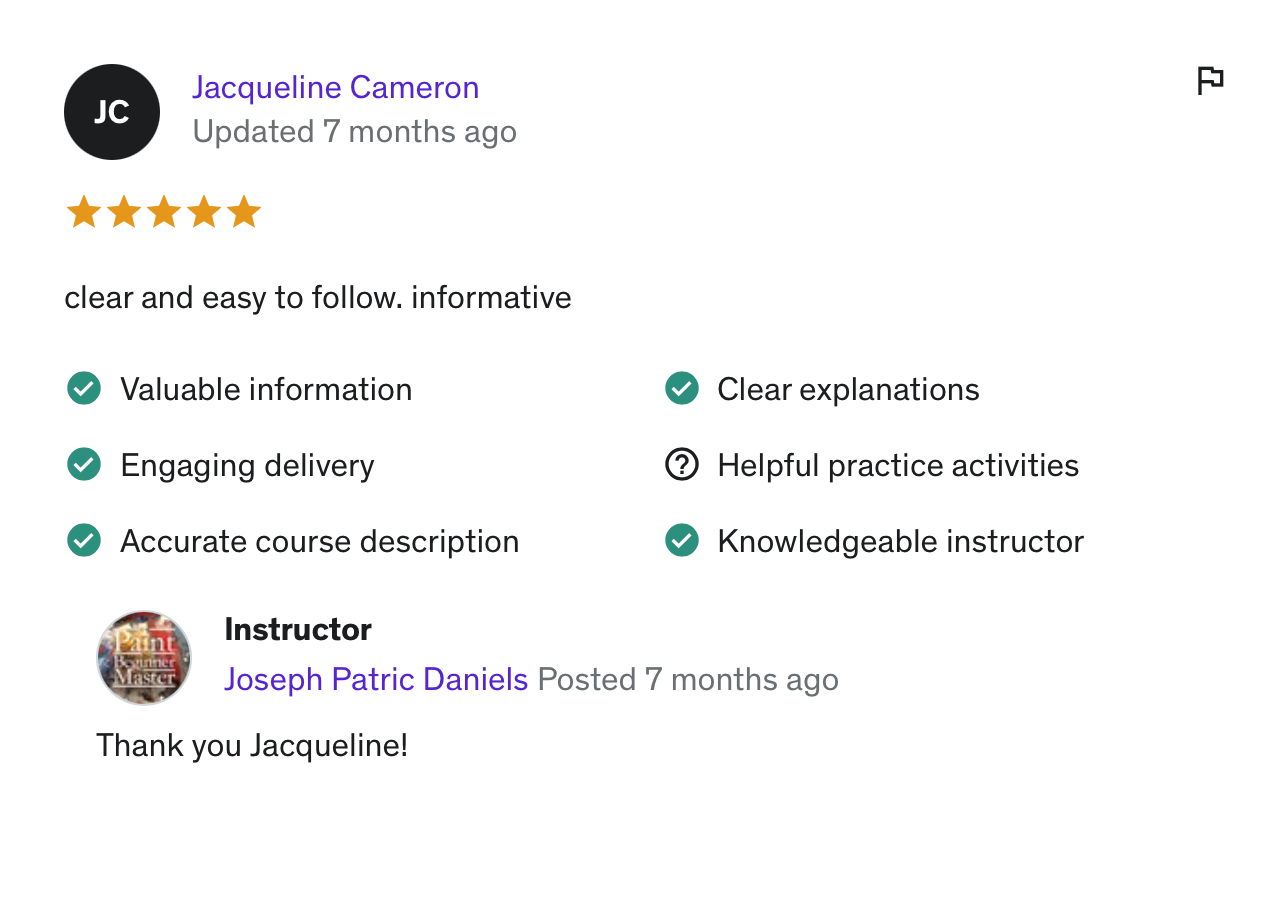Image resolution: width=1288 pixels, height=898 pixels.
Task: Click the 'Helpful practice activities' label
Action: pos(898,466)
